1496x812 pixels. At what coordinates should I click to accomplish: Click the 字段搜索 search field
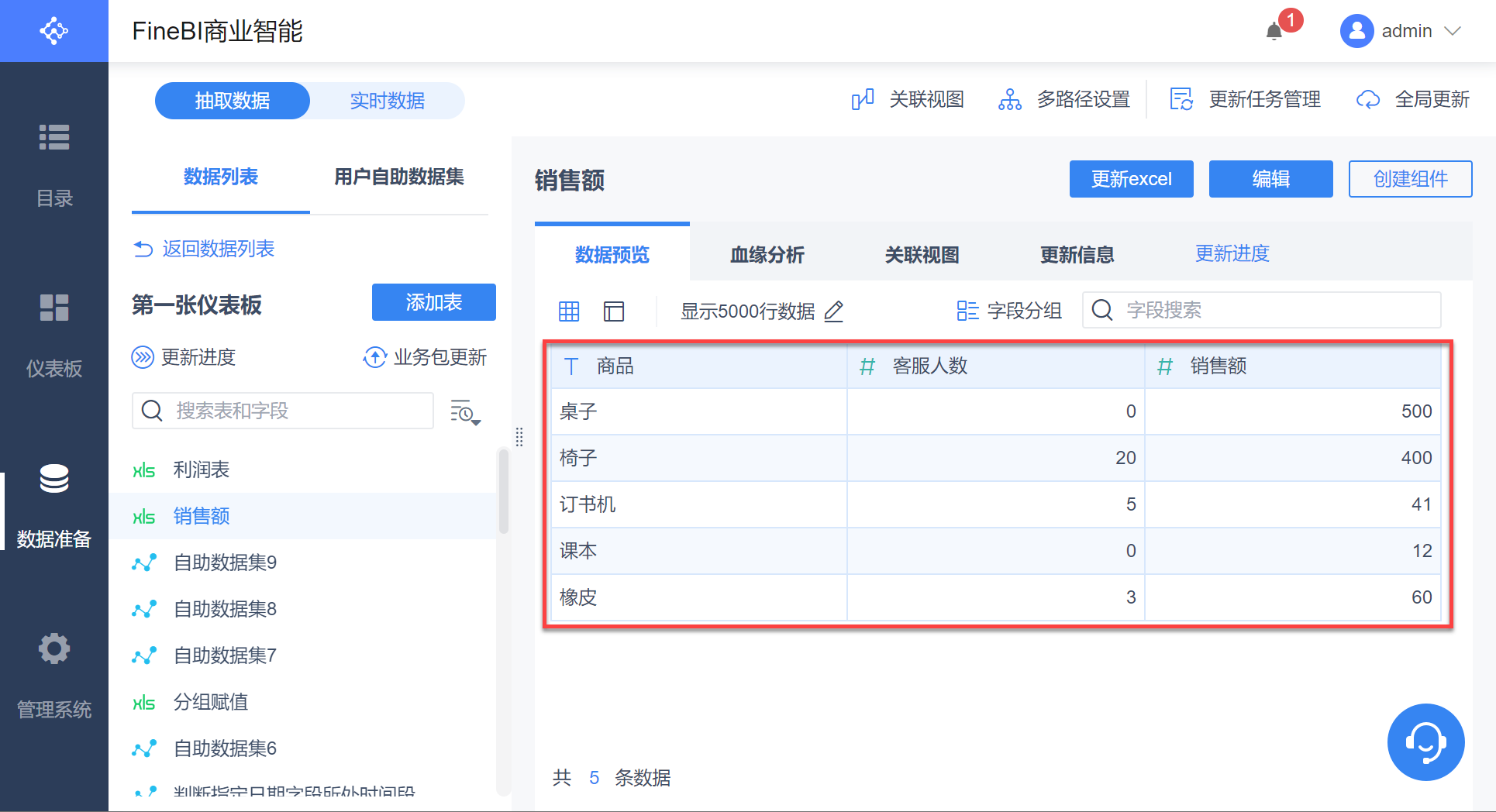1271,310
